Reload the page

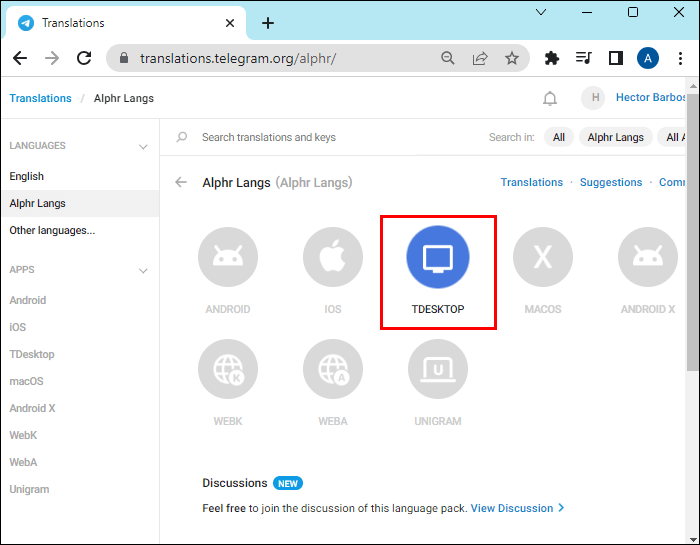[x=84, y=58]
